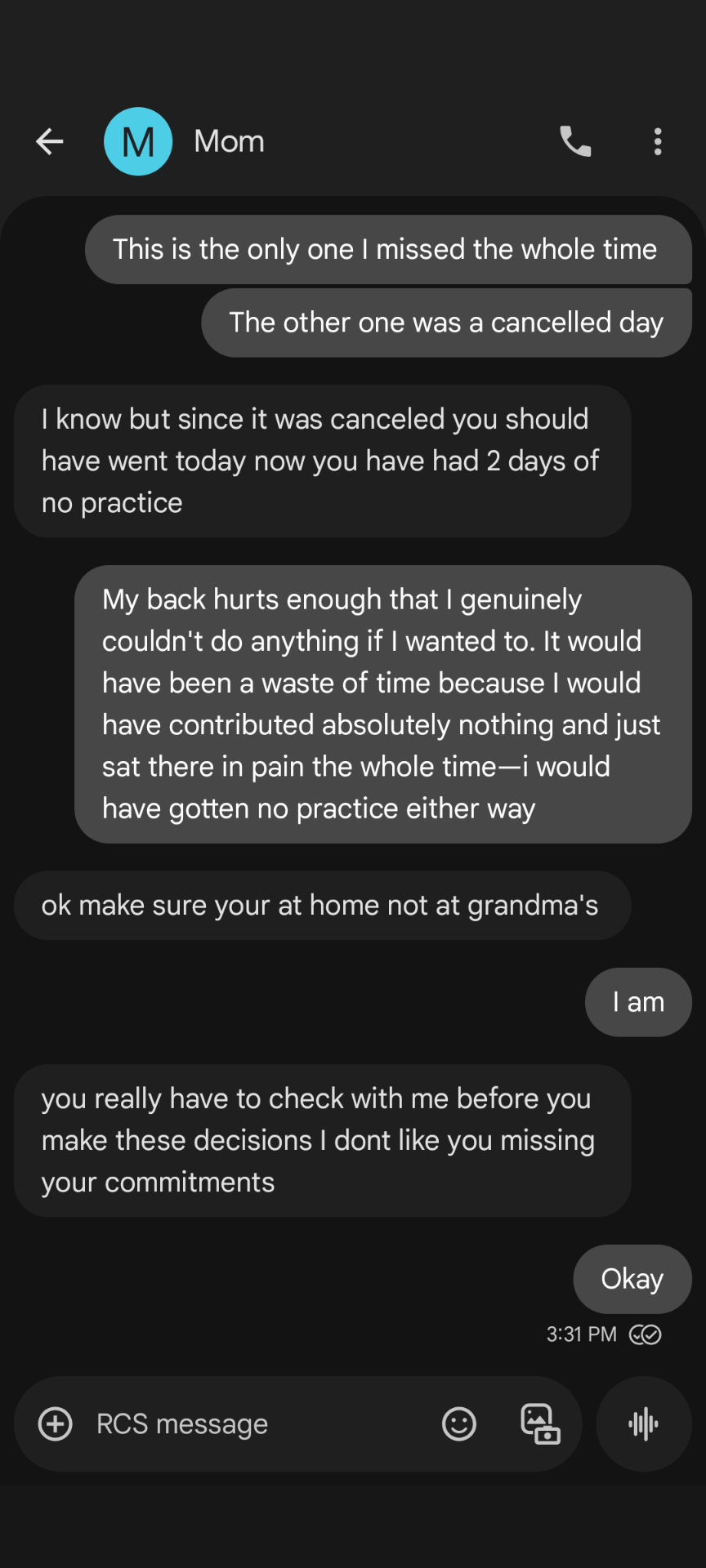Open the gallery and camera icon
Image resolution: width=706 pixels, height=1568 pixels.
pos(540,1424)
